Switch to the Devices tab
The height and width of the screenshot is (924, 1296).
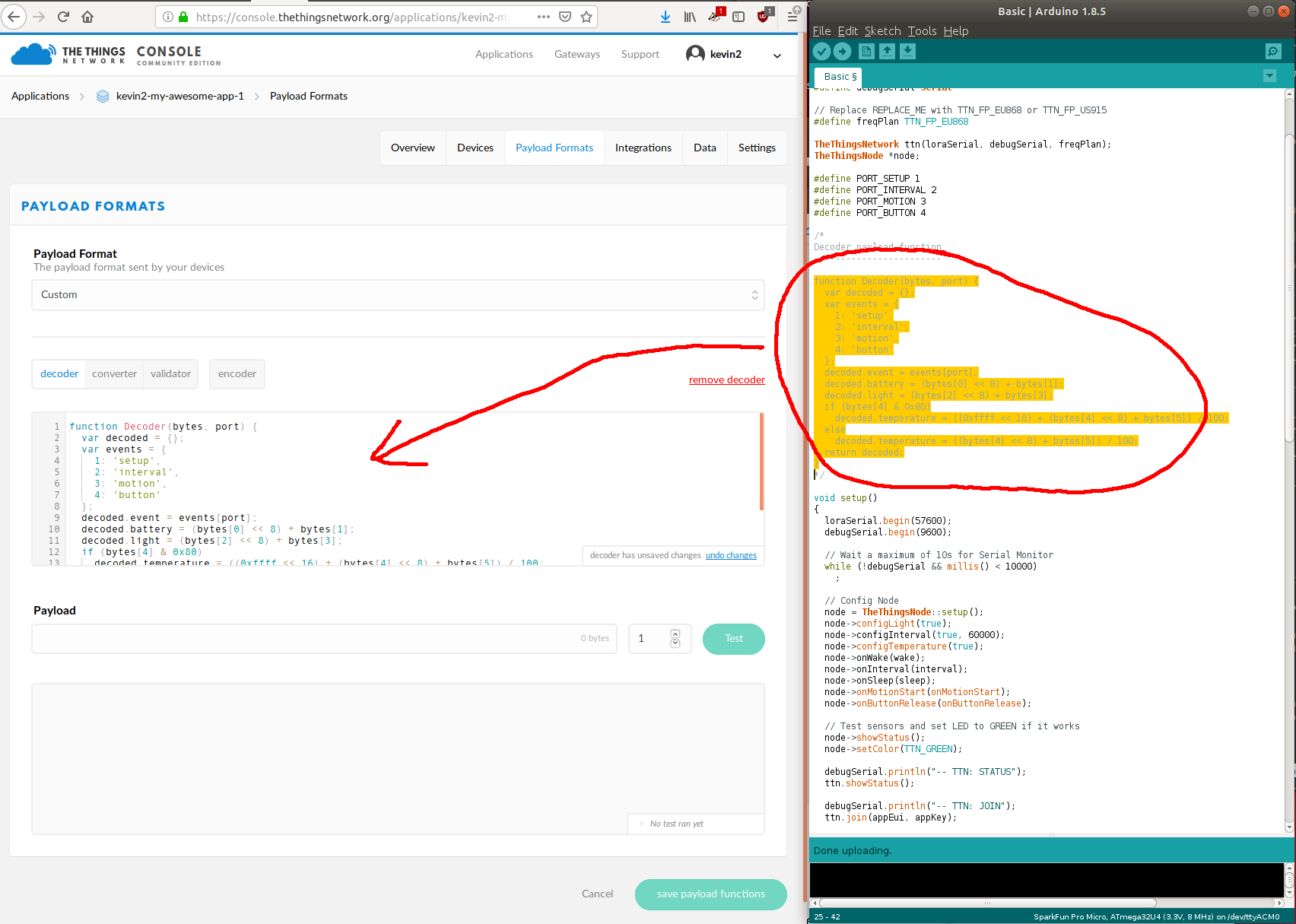point(475,148)
